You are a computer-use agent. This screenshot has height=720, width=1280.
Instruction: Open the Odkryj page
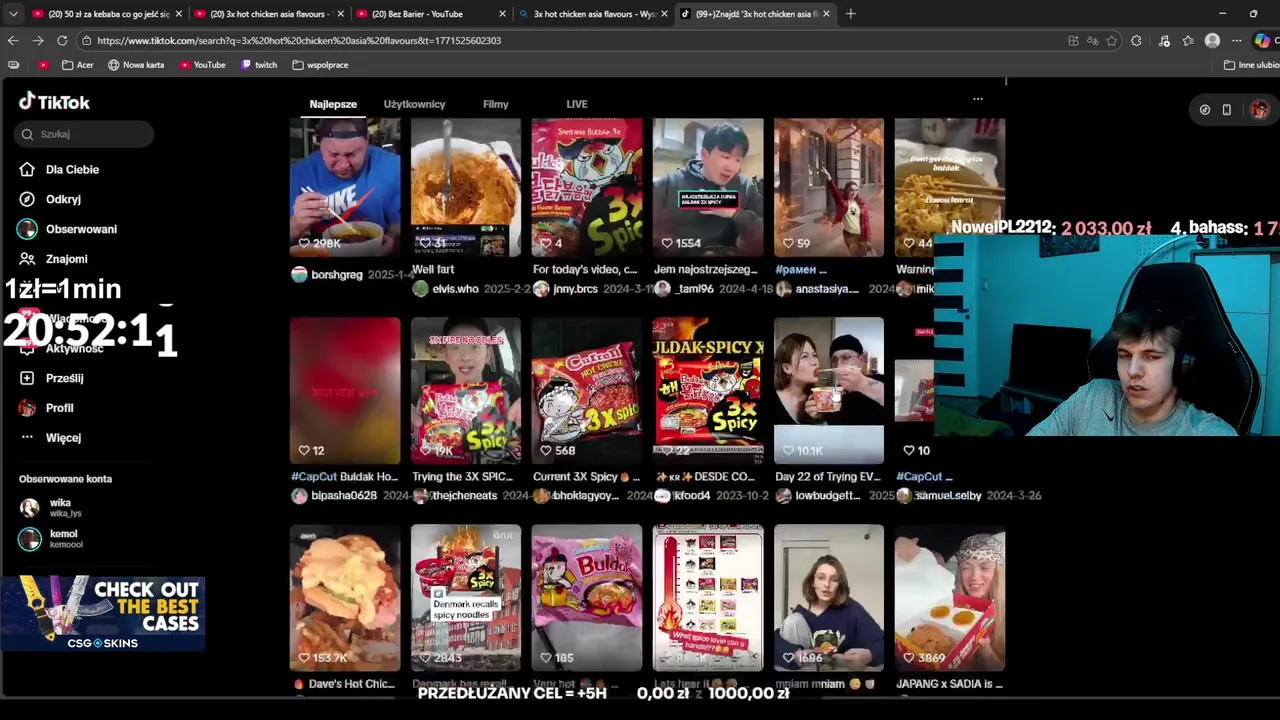point(63,199)
